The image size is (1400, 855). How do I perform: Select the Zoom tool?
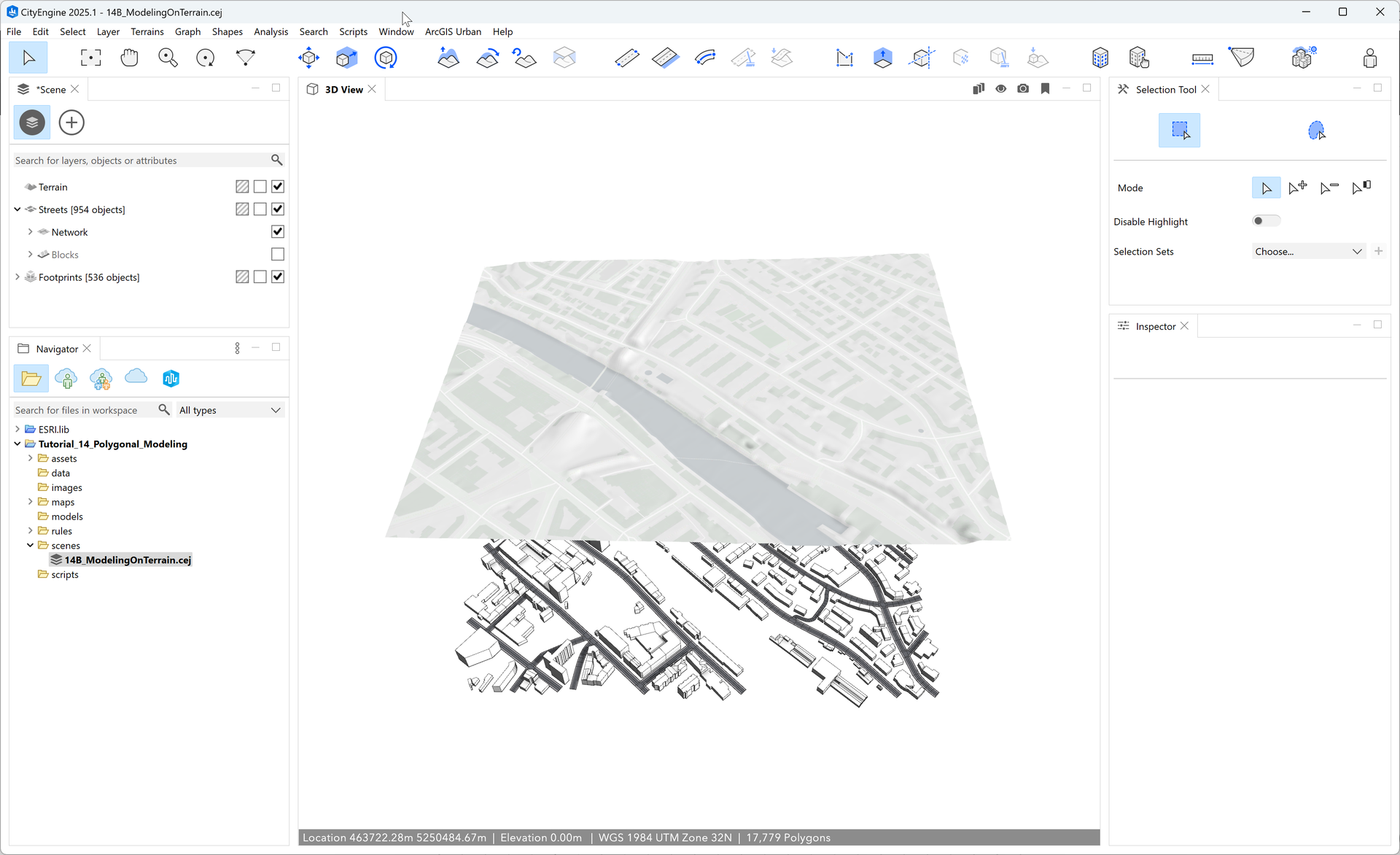(168, 57)
